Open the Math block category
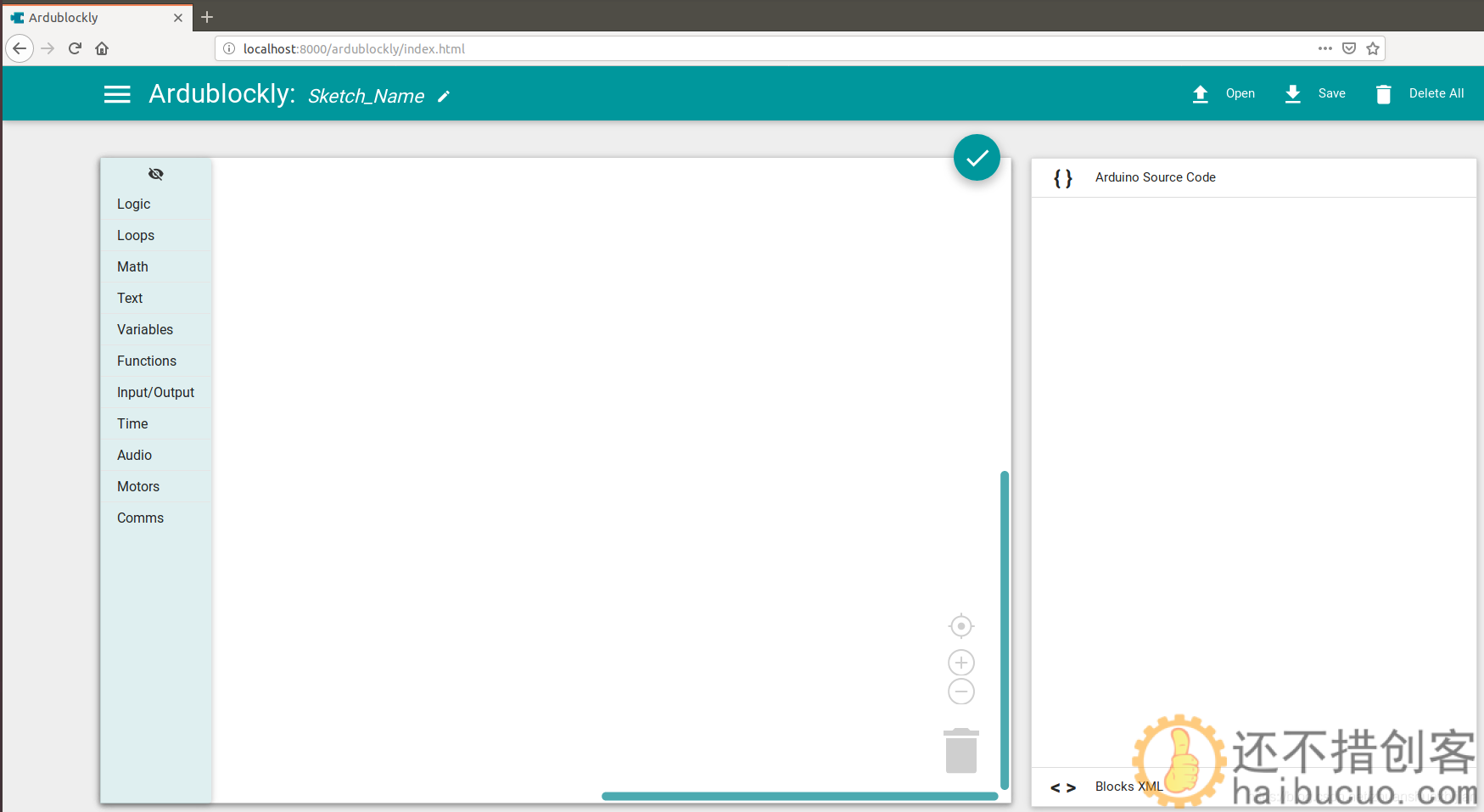 click(156, 267)
